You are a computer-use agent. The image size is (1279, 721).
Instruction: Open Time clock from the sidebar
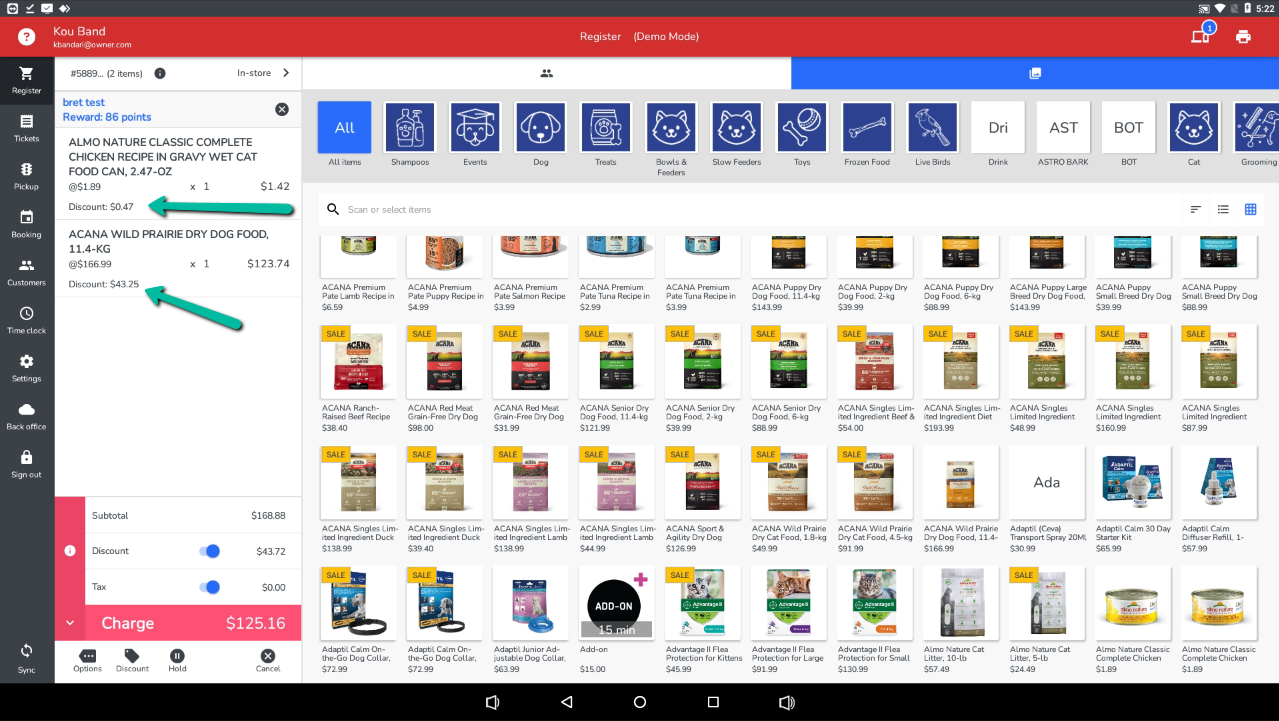[26, 319]
